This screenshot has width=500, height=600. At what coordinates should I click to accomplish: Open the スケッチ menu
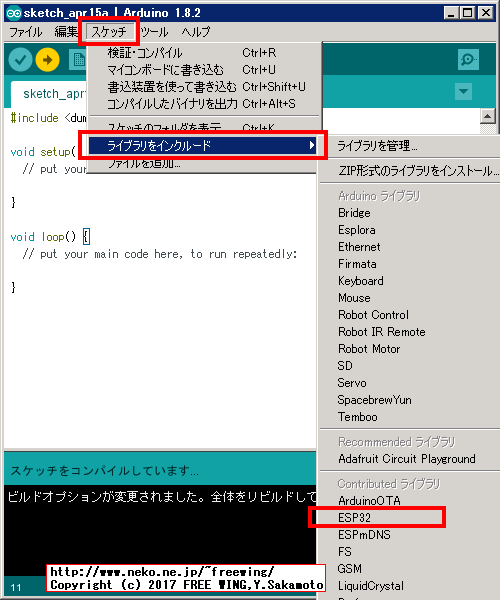[109, 32]
